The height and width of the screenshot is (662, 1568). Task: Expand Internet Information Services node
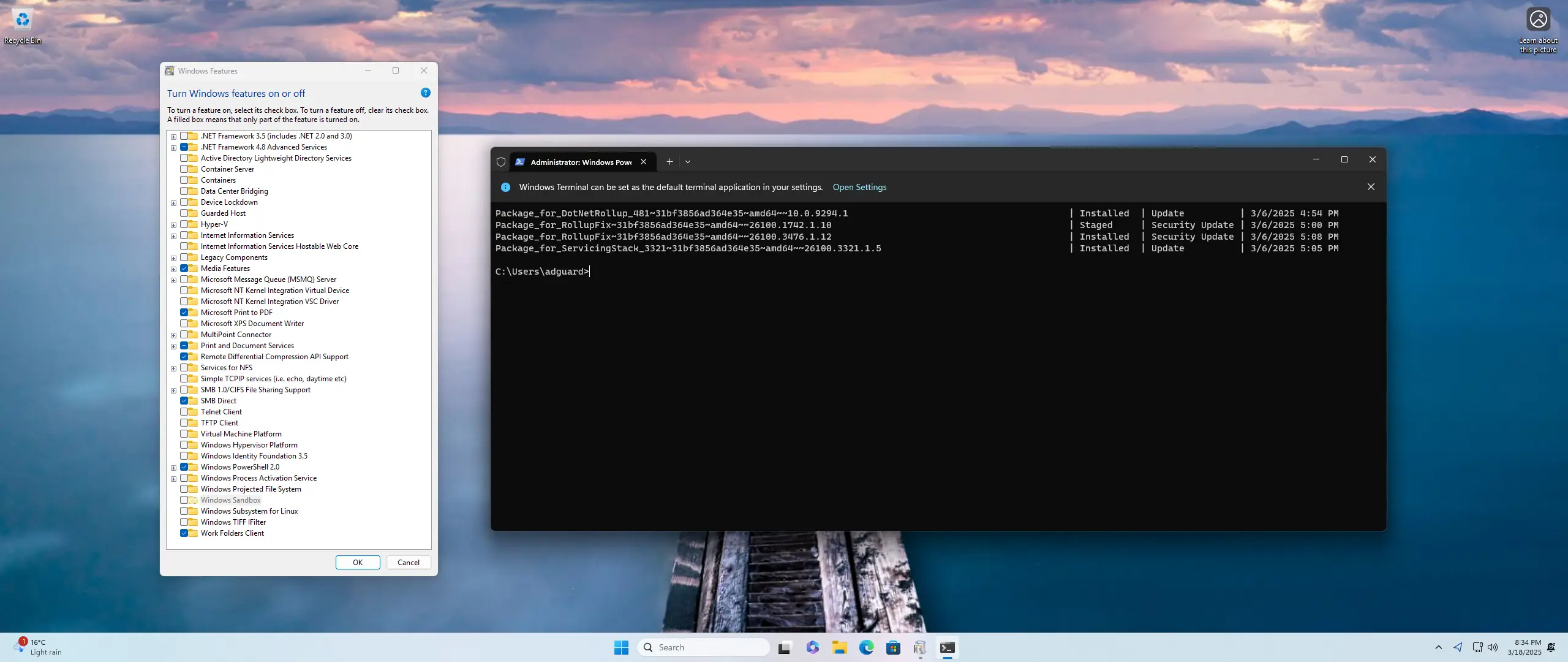pos(173,236)
